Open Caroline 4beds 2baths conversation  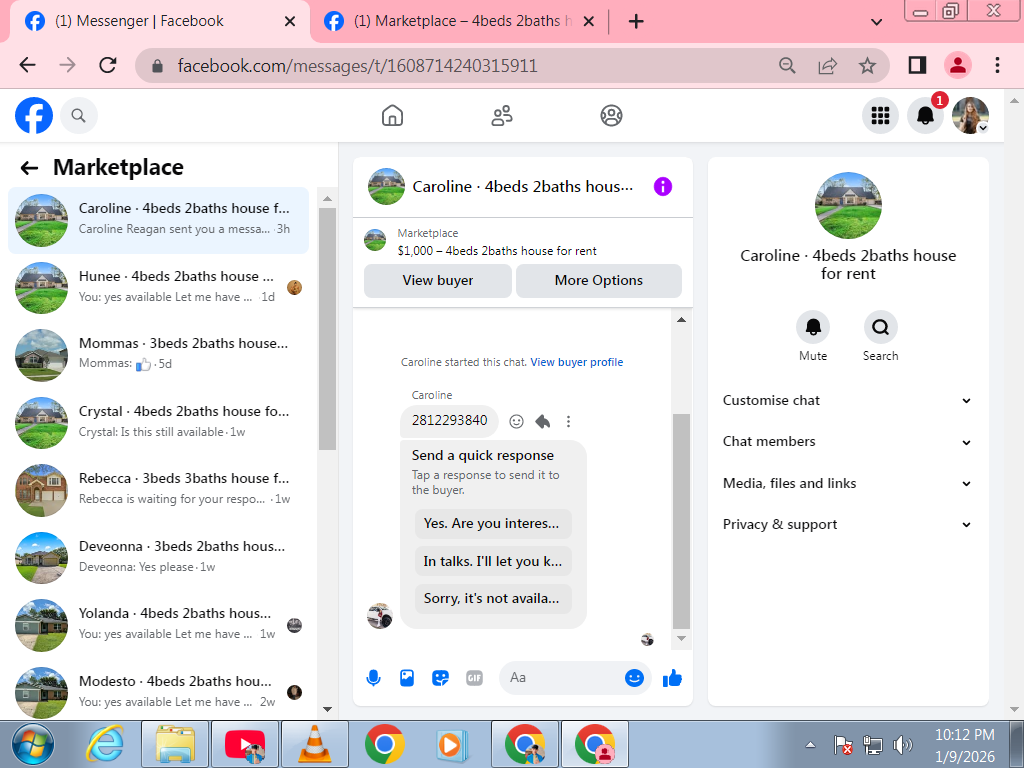tap(159, 220)
